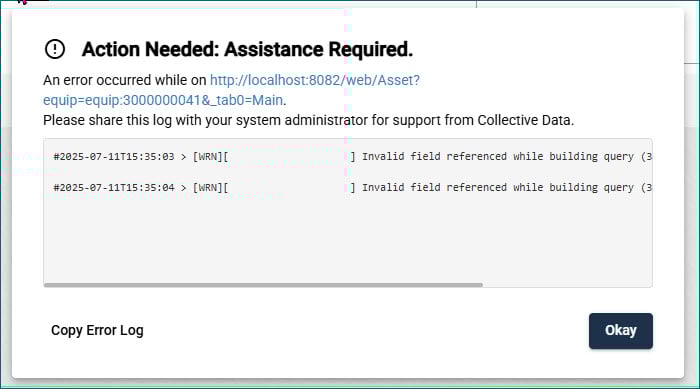The image size is (700, 389).
Task: Select the 15:35:03 timestamp log line
Action: [x=352, y=156]
